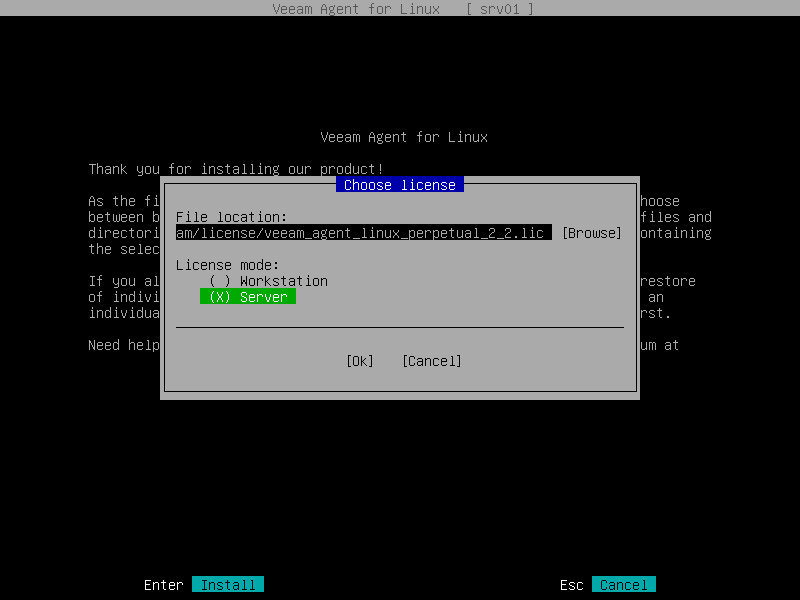This screenshot has height=600, width=800.
Task: Select the Workstation license mode
Action: click(268, 281)
